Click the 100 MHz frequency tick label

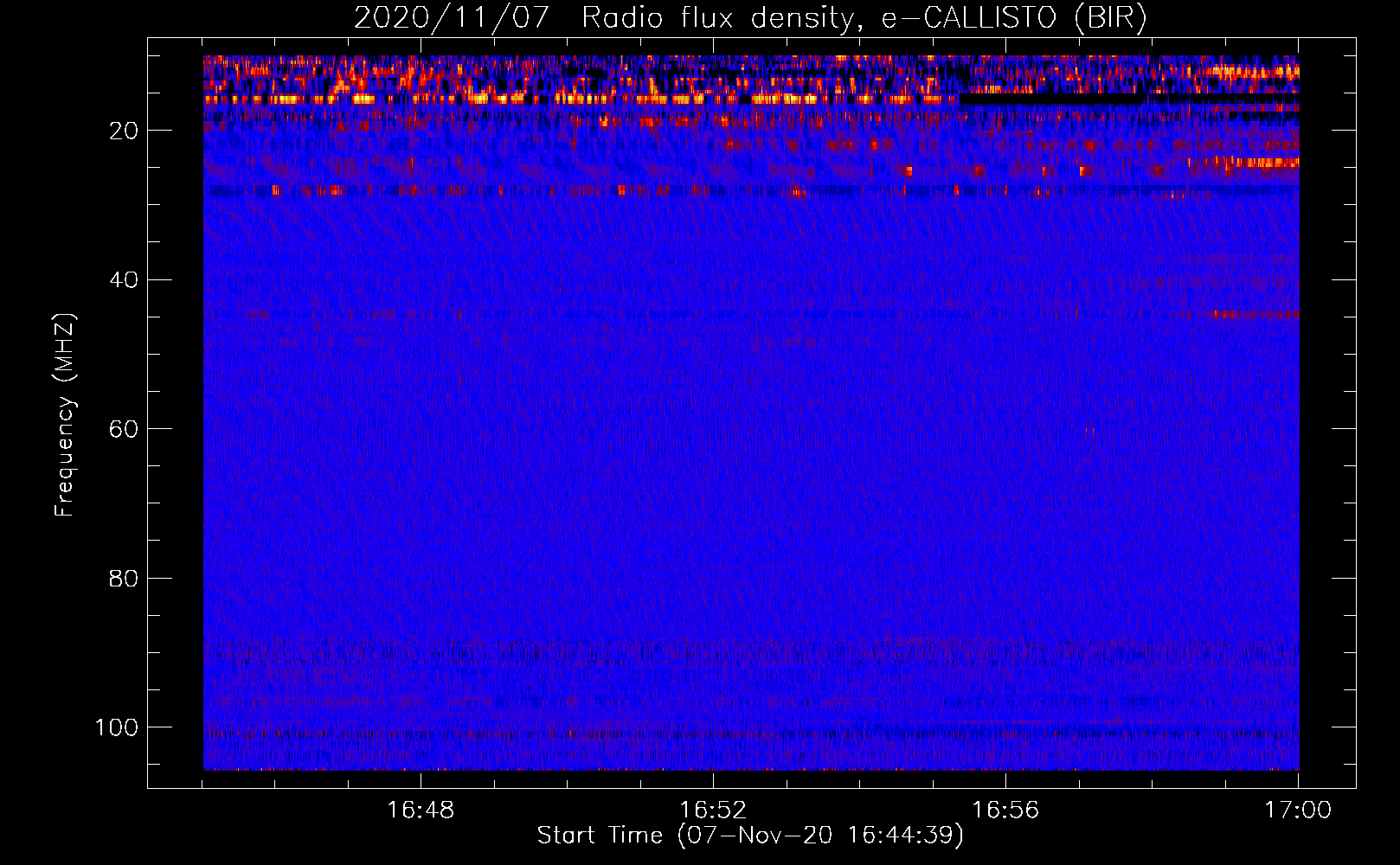116,727
